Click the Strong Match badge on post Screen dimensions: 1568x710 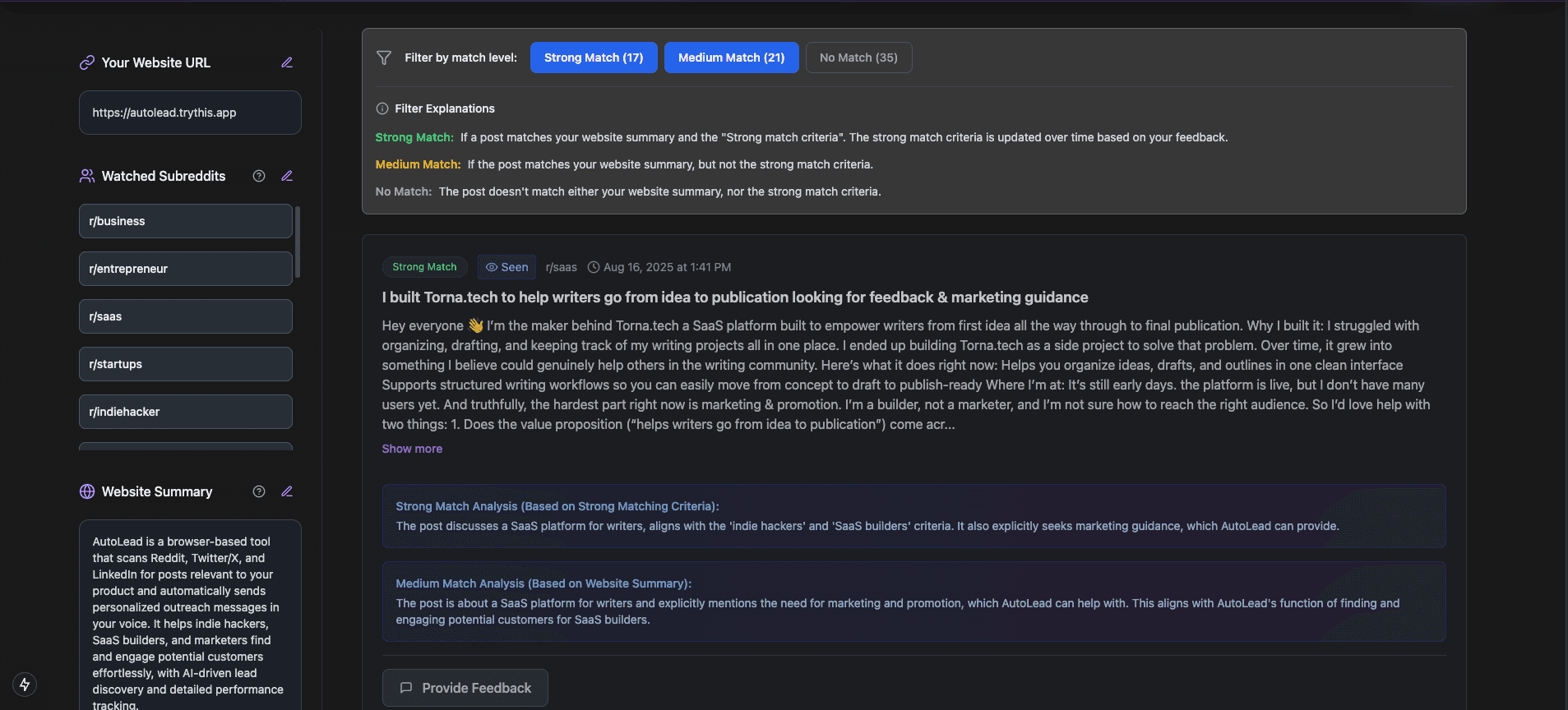pos(424,267)
